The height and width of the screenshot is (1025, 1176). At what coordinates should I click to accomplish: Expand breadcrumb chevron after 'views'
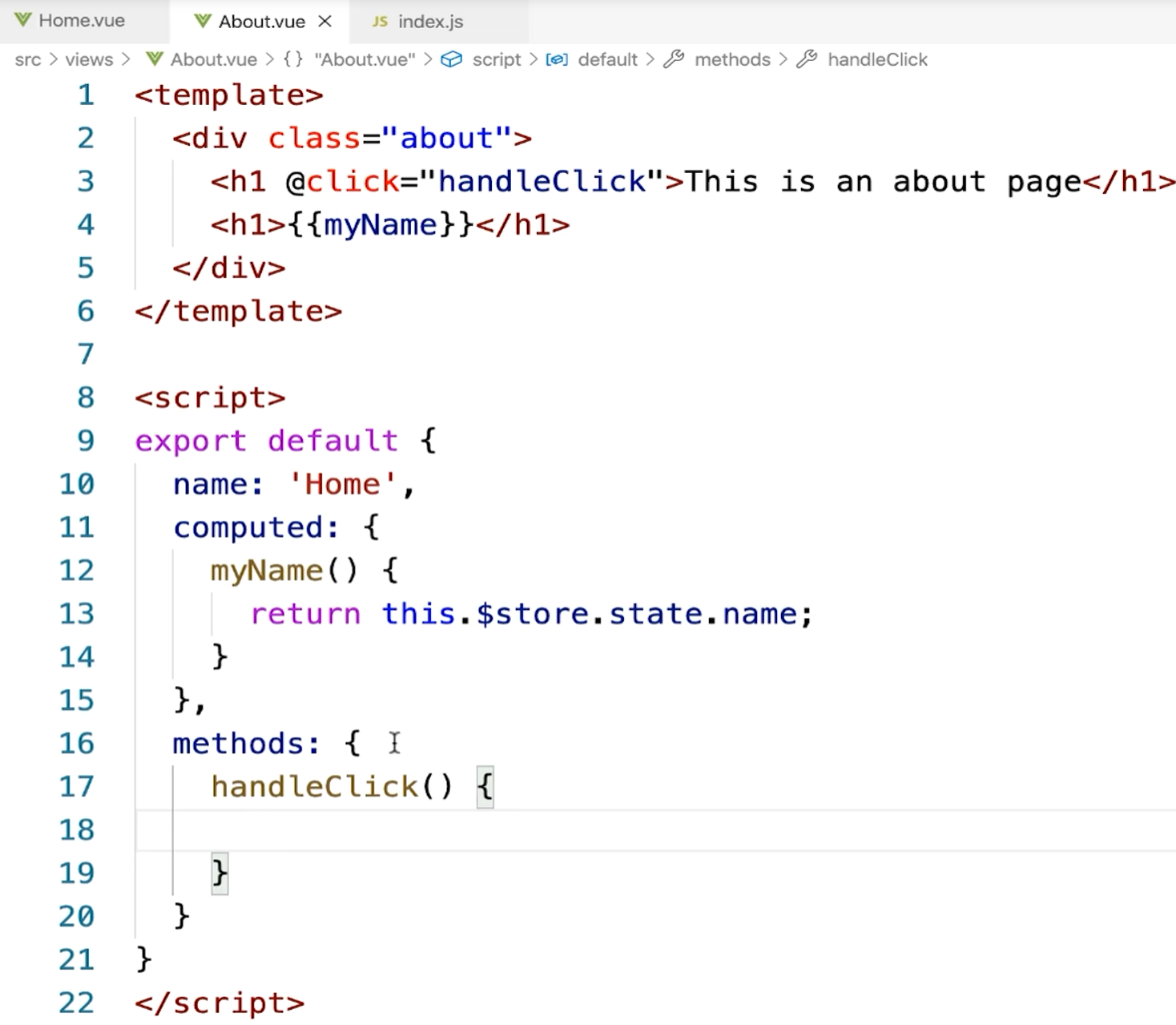tap(125, 60)
